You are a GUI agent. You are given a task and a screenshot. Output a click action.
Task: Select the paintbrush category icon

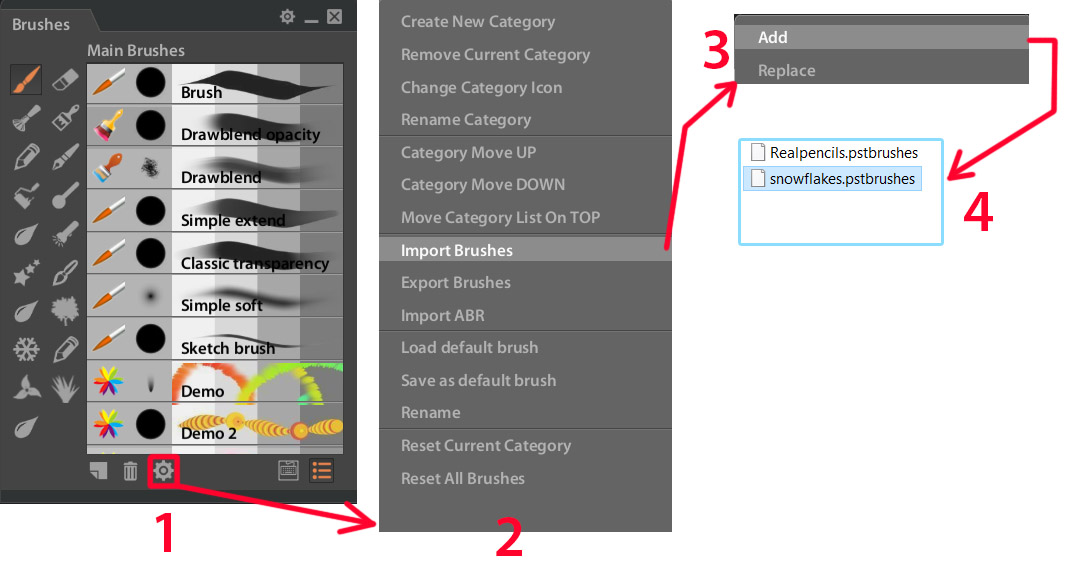(26, 80)
